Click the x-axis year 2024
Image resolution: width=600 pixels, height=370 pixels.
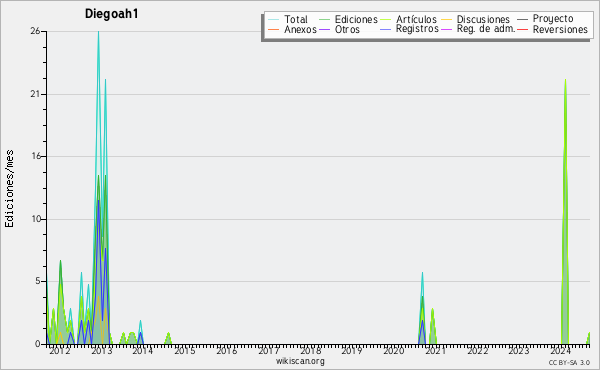[x=561, y=351]
